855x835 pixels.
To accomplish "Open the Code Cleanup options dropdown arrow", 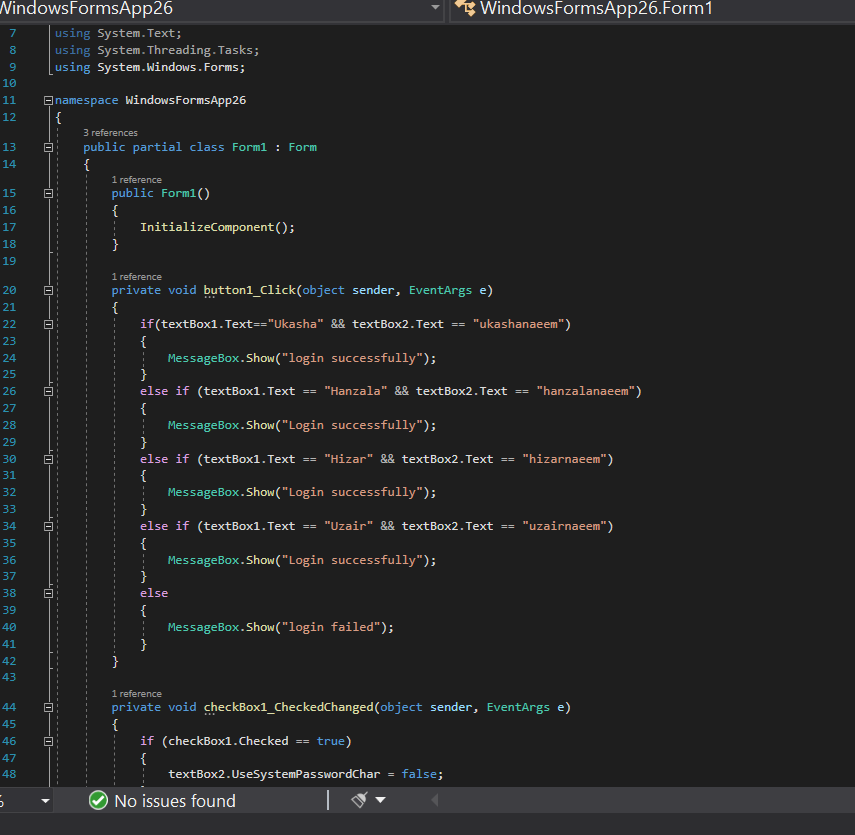I will (378, 800).
